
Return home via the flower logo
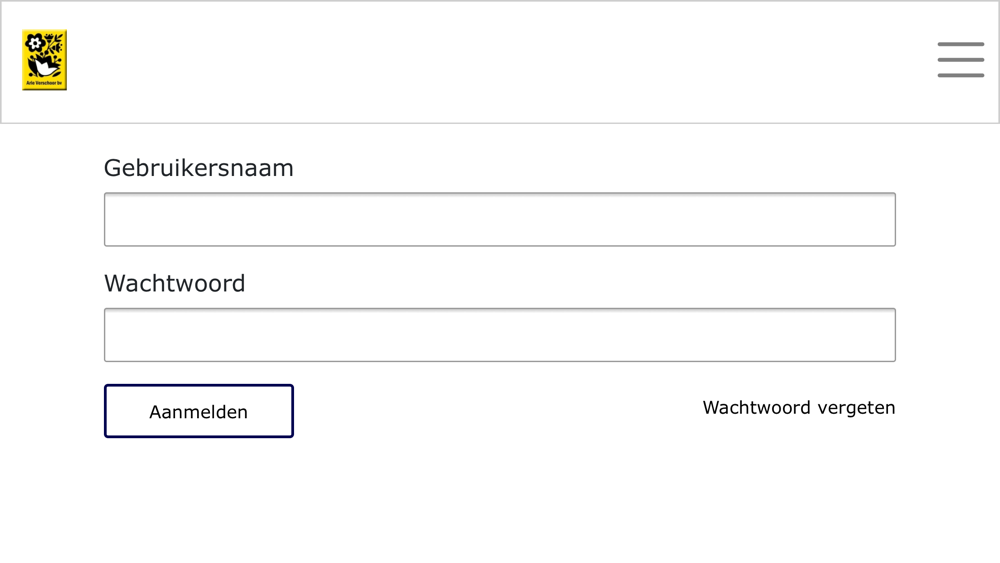45,60
